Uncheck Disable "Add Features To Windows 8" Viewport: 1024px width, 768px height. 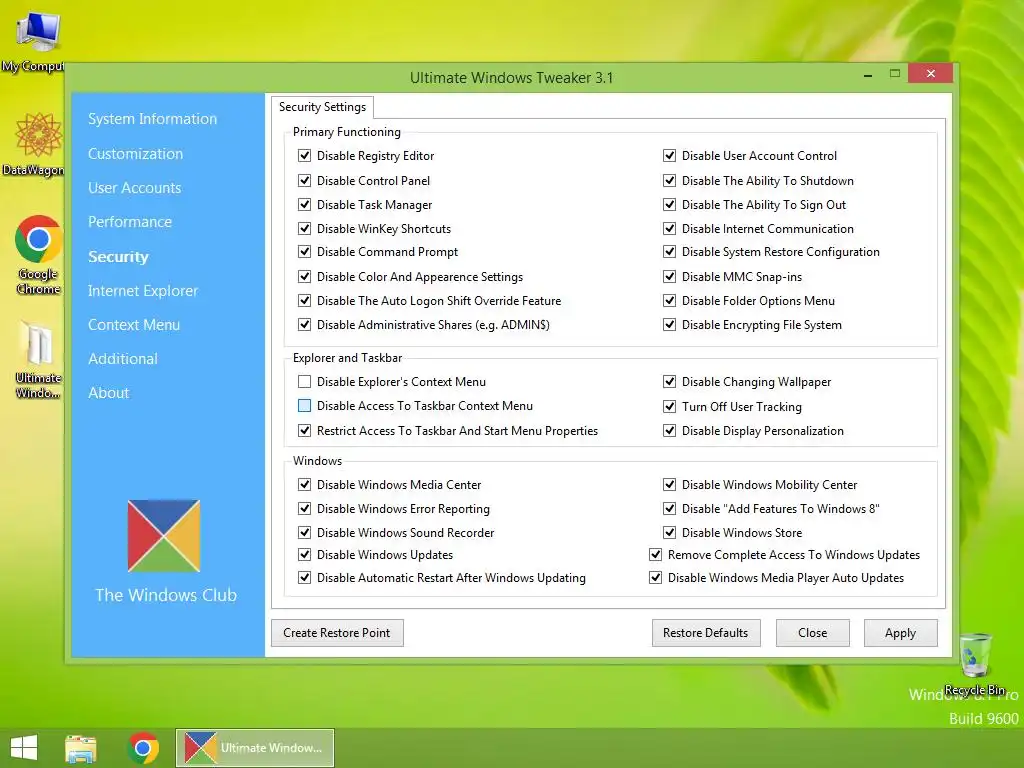point(669,508)
